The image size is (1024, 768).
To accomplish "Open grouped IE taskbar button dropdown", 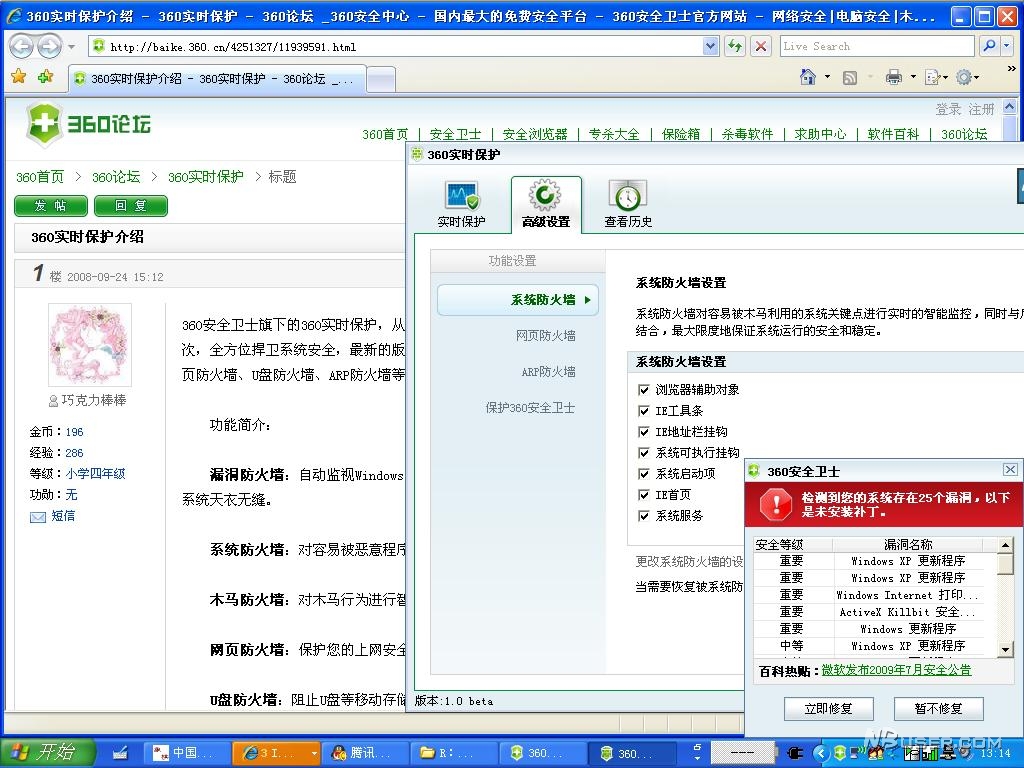I will point(314,753).
